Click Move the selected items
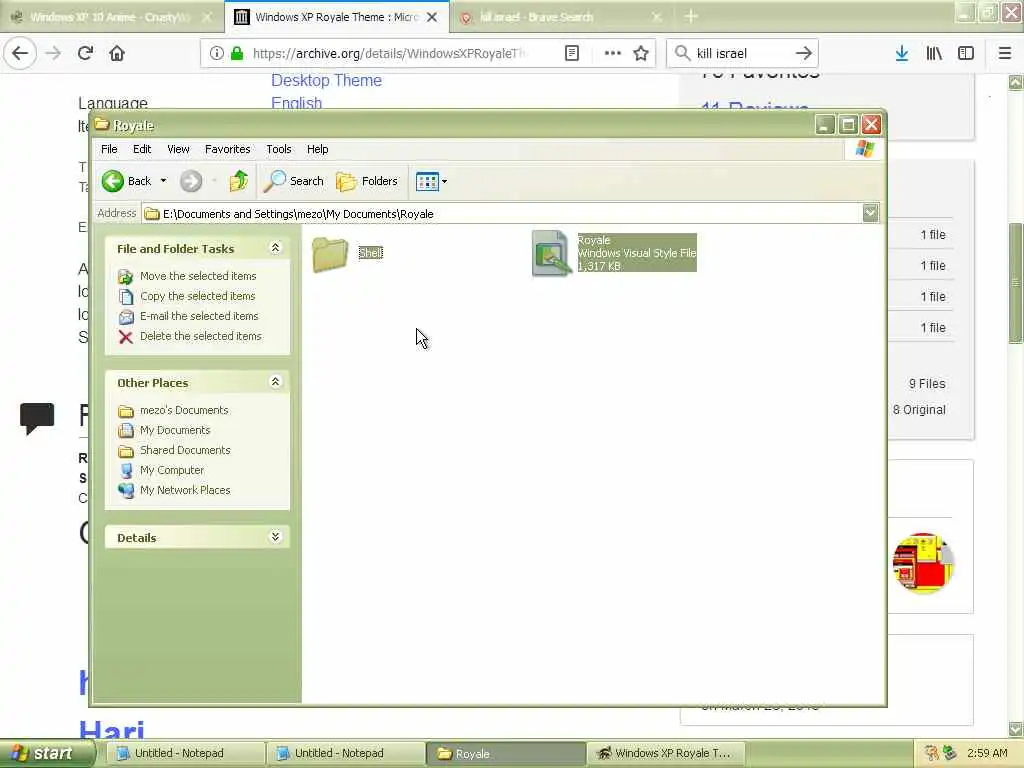Screen dimensions: 1024x768 198,276
